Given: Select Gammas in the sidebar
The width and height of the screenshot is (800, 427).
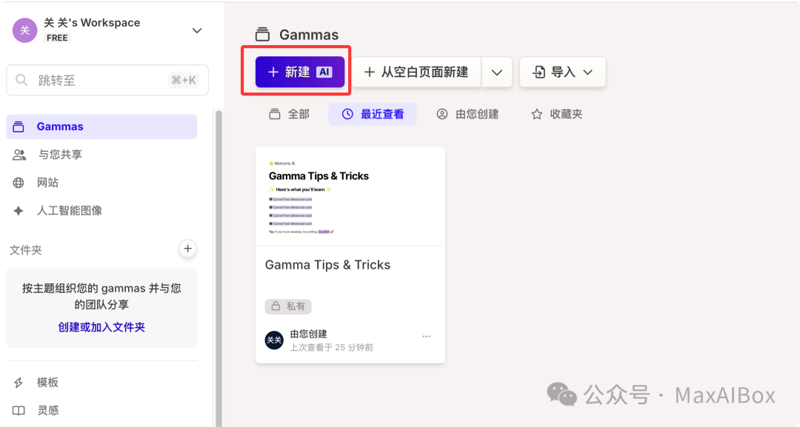Looking at the screenshot, I should tap(102, 127).
